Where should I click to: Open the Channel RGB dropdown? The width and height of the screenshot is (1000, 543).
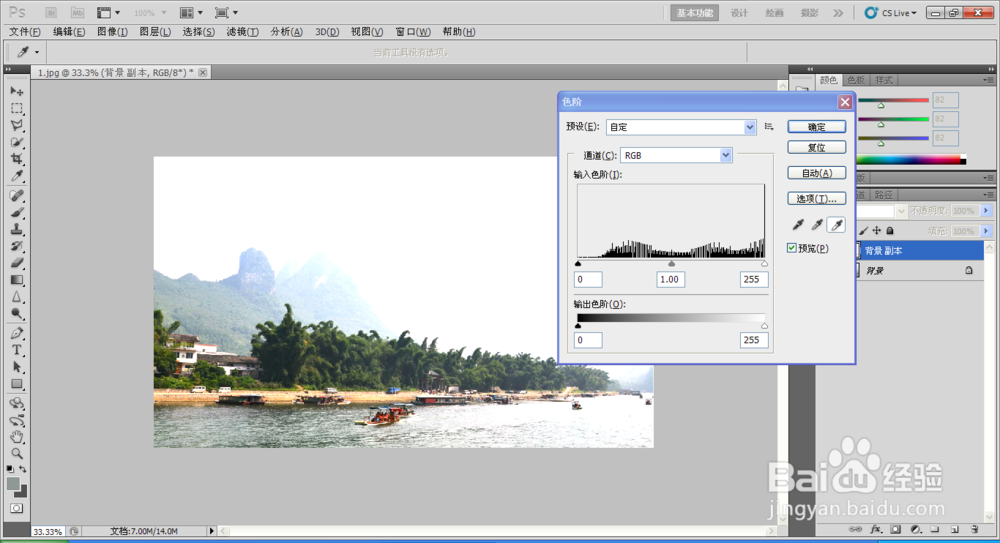676,155
